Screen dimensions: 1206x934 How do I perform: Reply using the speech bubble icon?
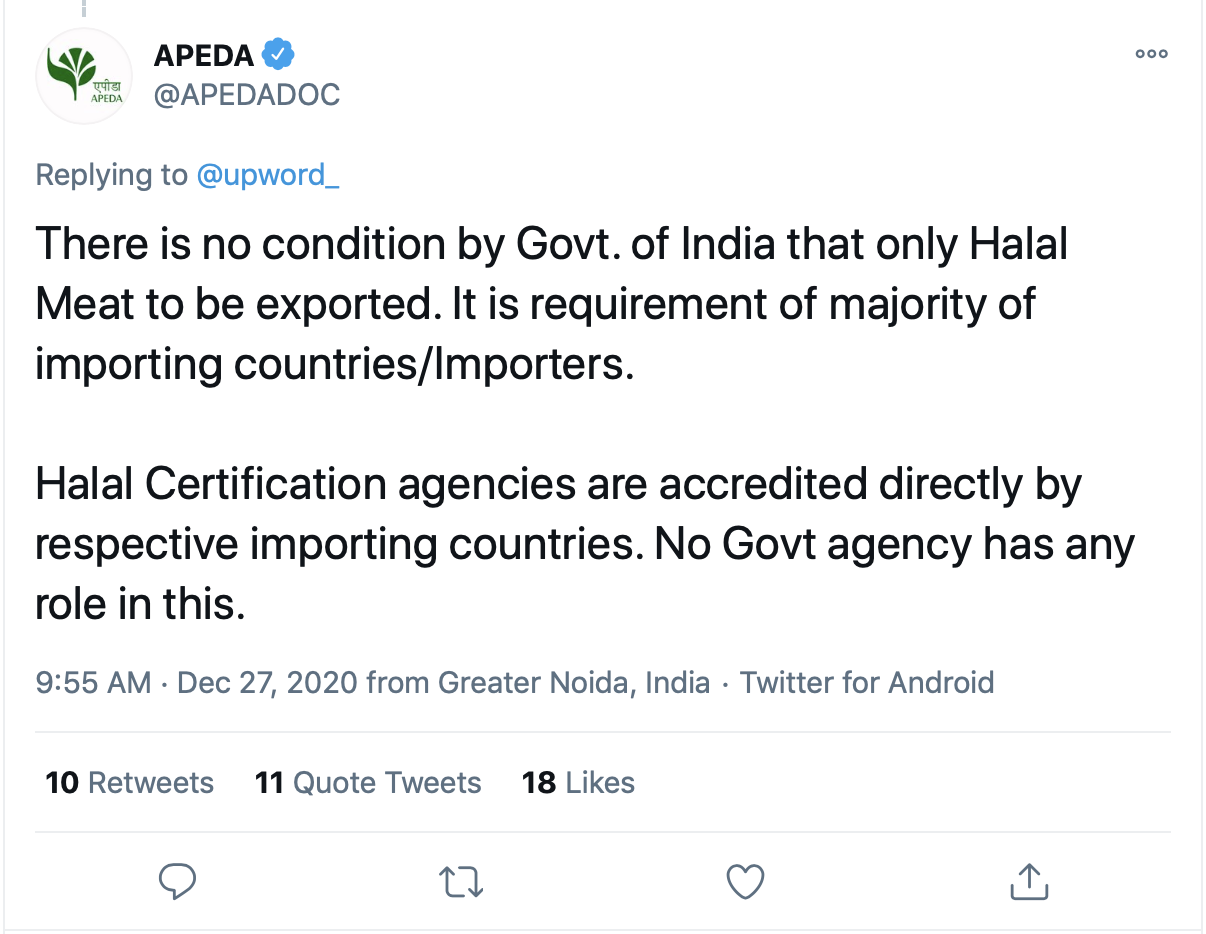tap(178, 881)
